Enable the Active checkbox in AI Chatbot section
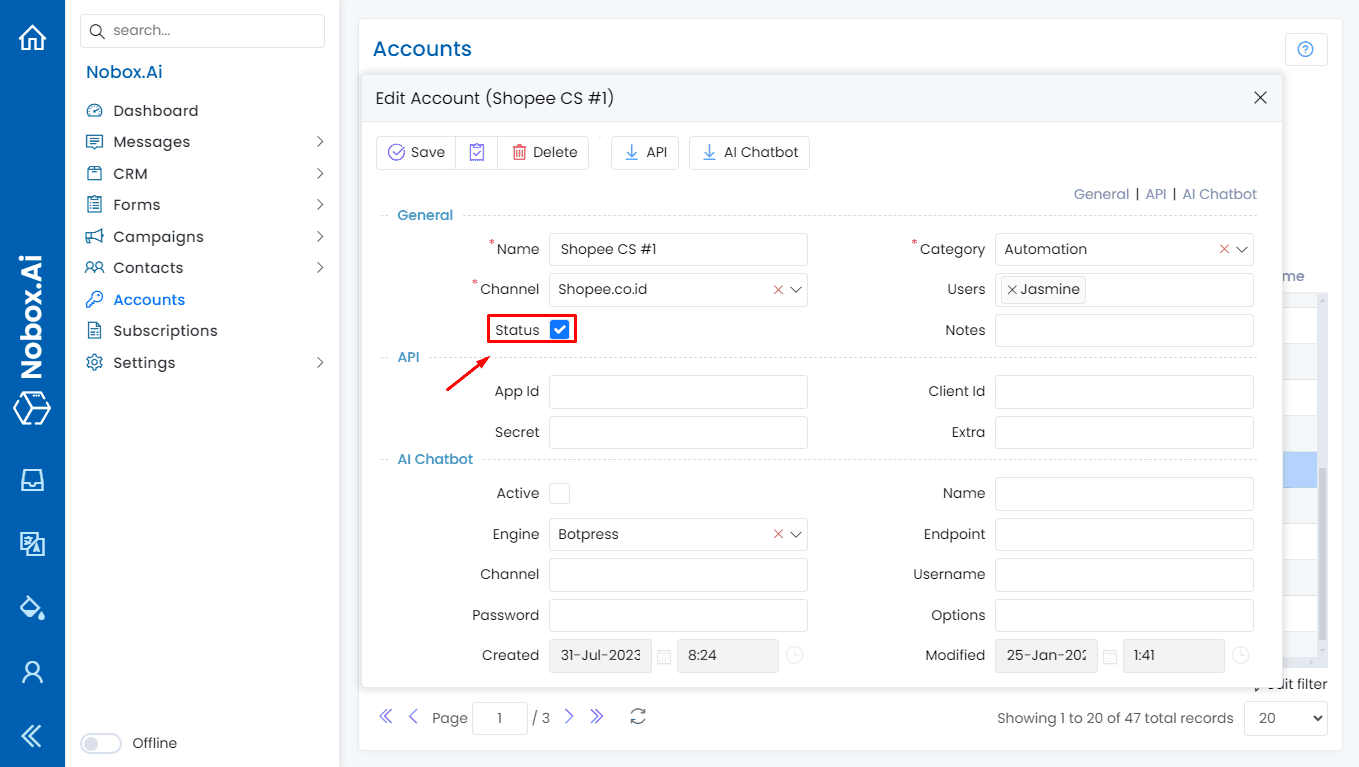 click(559, 493)
